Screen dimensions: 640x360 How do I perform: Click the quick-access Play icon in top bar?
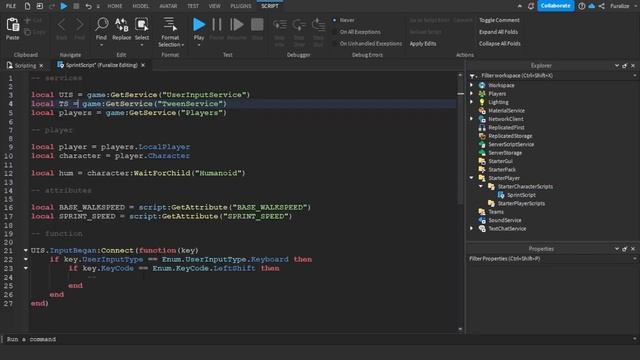(64, 6)
